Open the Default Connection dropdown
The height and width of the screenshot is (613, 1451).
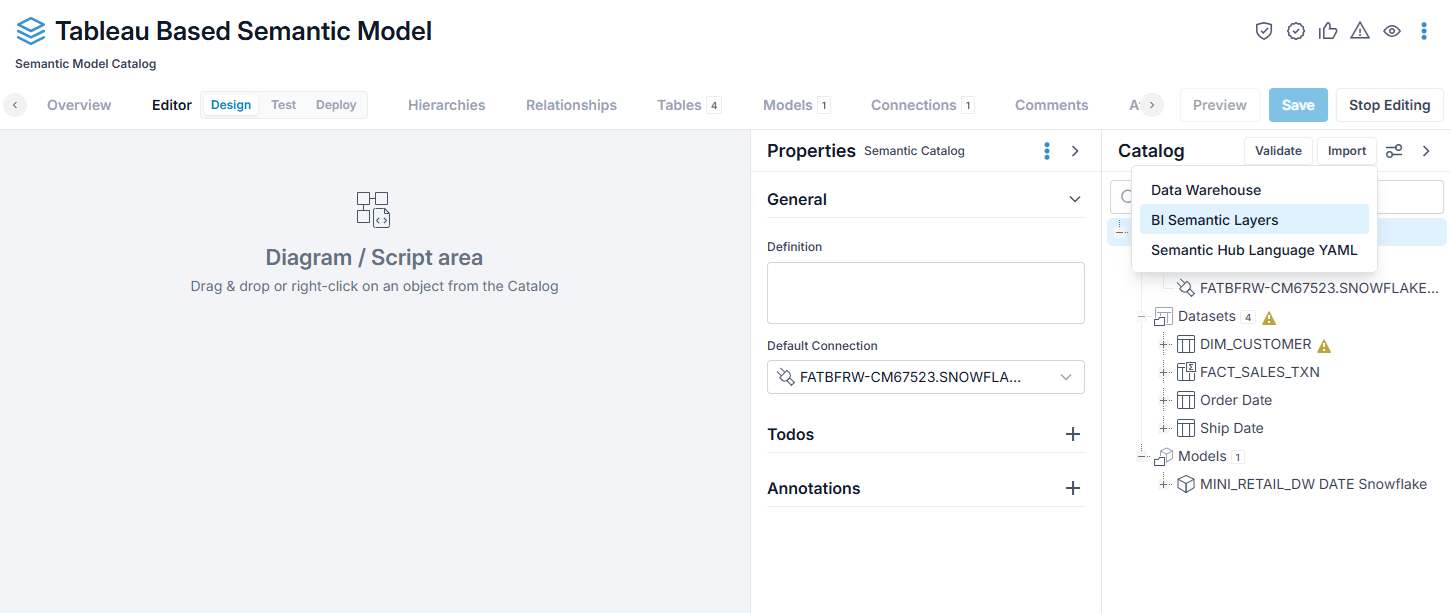point(926,377)
